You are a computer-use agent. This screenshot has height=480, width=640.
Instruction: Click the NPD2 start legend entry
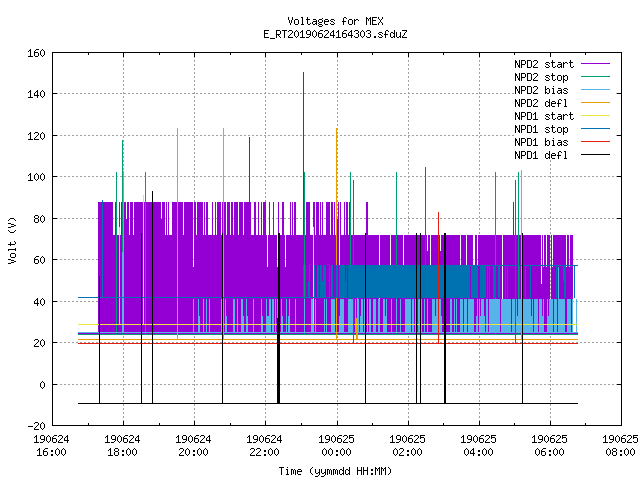(x=544, y=64)
